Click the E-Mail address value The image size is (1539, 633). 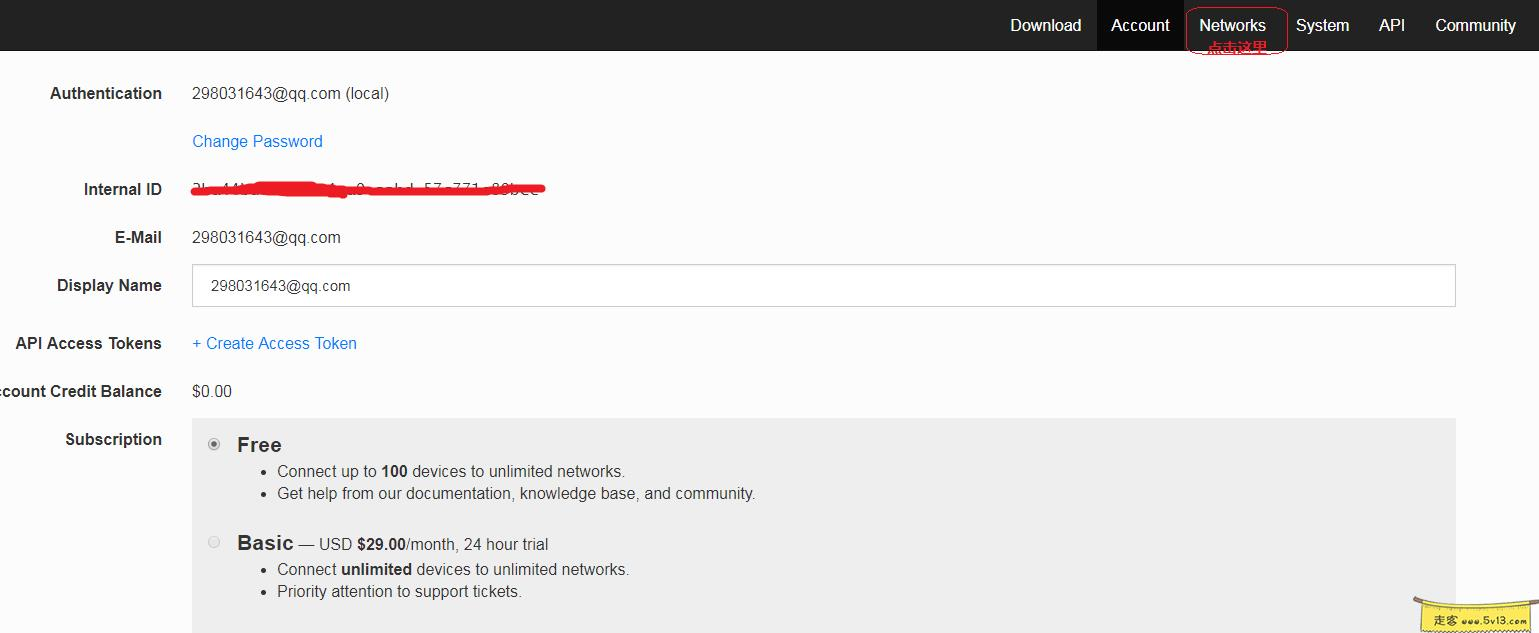pos(266,237)
